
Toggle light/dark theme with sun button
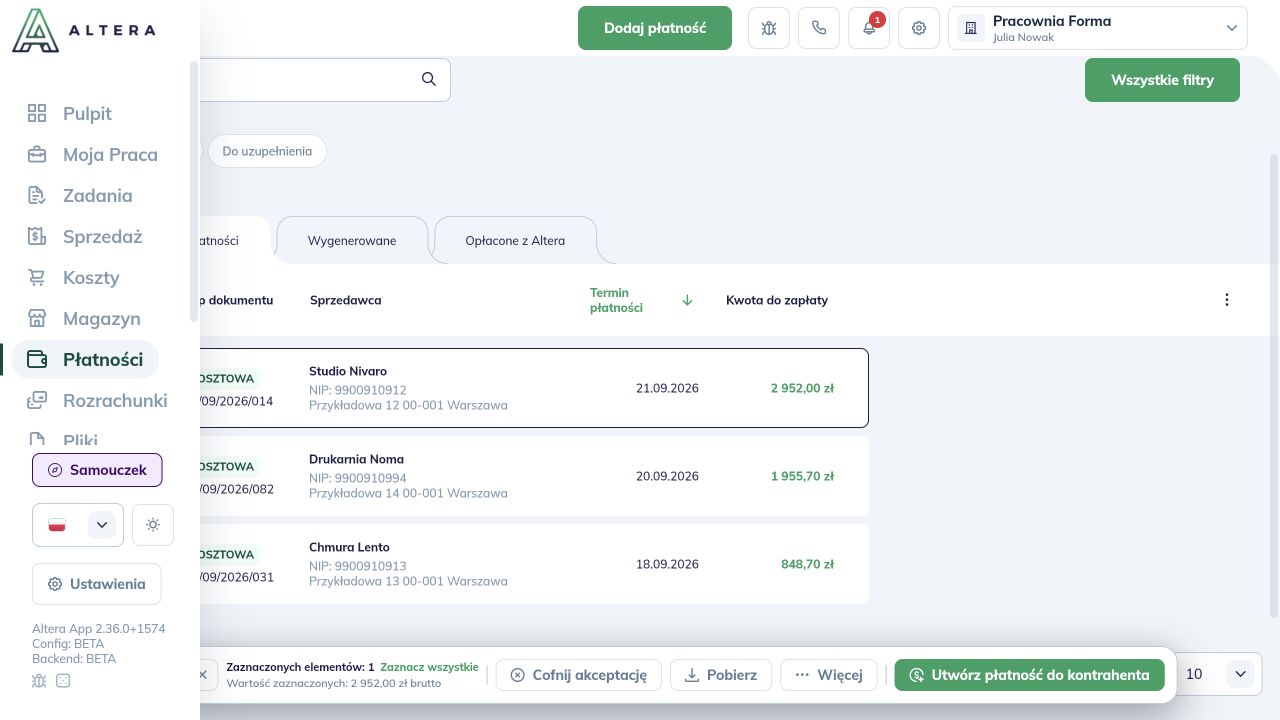pos(153,525)
